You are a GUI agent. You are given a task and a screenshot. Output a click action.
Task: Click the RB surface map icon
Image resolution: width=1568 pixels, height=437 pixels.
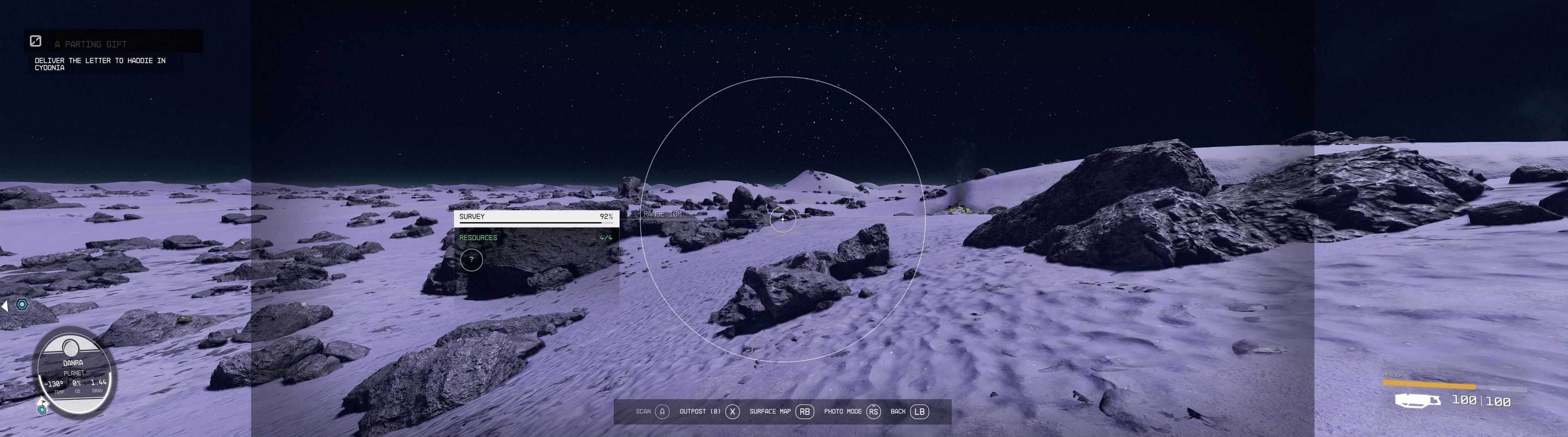coord(804,412)
